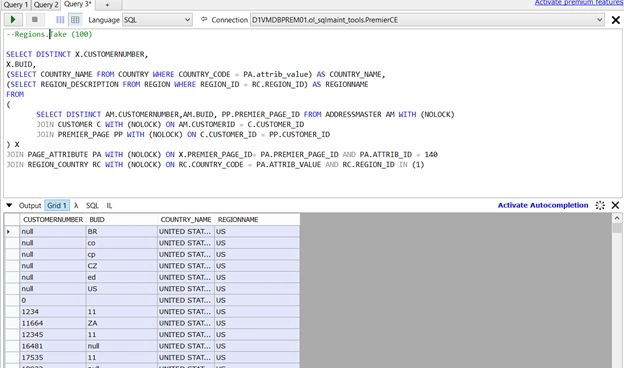Click the ') X' subquery alias line

point(13,144)
